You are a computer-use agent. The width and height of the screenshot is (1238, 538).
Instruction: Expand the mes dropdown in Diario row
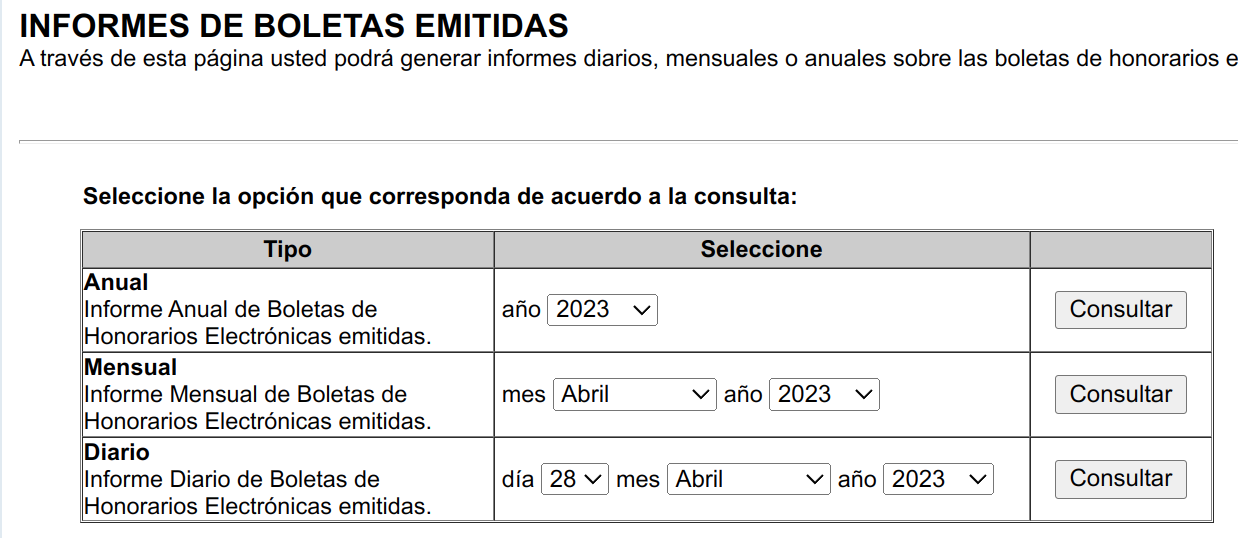click(x=748, y=479)
